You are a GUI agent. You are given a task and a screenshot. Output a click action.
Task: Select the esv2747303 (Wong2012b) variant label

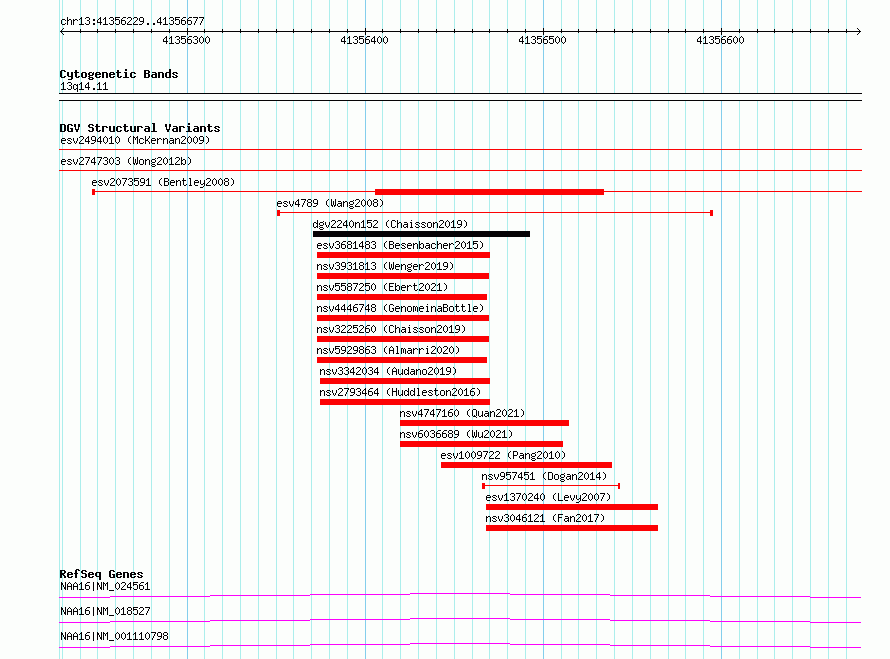tap(126, 161)
